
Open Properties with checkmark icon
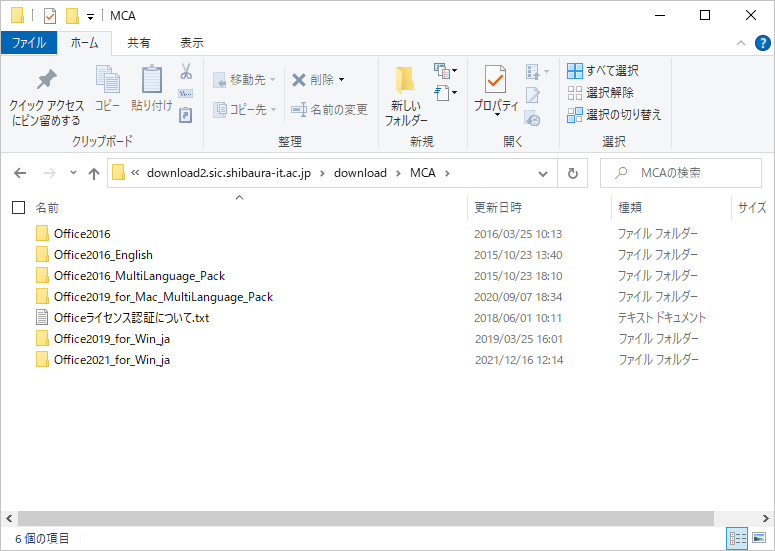click(x=495, y=79)
